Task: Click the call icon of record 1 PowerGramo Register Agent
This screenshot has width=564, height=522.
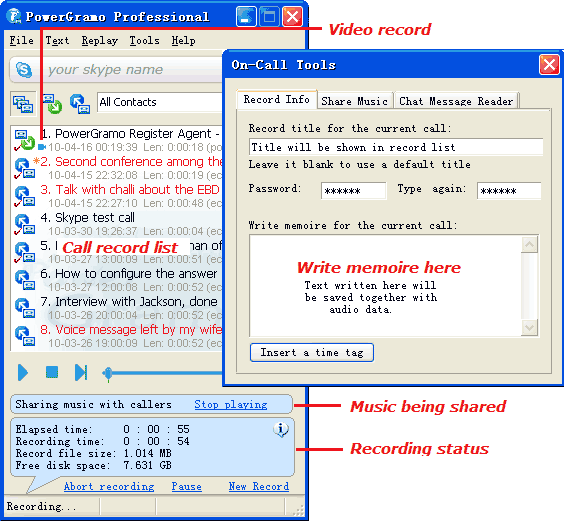Action: [x=24, y=140]
